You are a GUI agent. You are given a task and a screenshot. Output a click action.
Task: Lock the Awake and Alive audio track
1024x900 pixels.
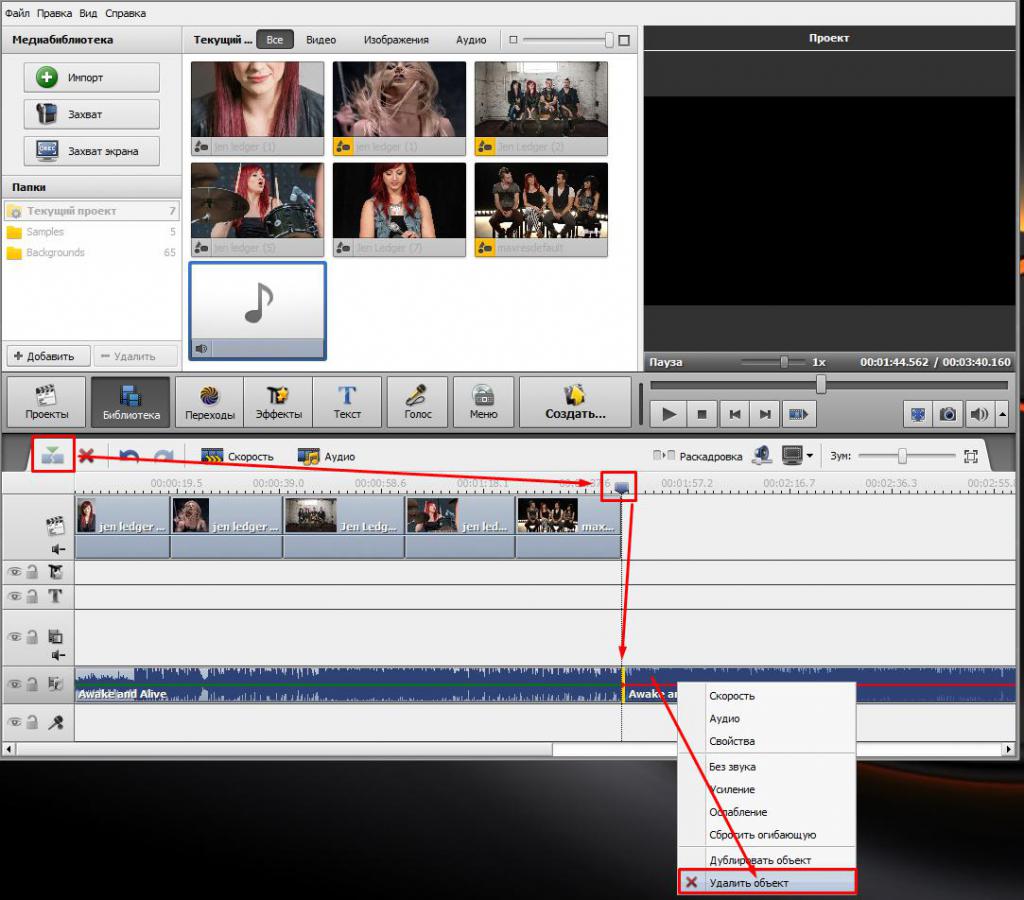click(32, 684)
